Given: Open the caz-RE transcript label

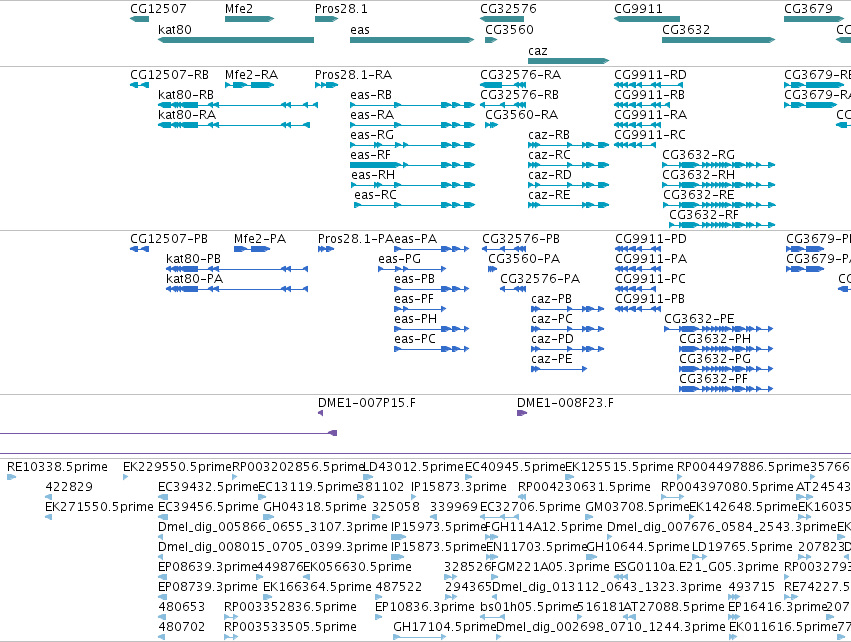Looking at the screenshot, I should pyautogui.click(x=549, y=195).
